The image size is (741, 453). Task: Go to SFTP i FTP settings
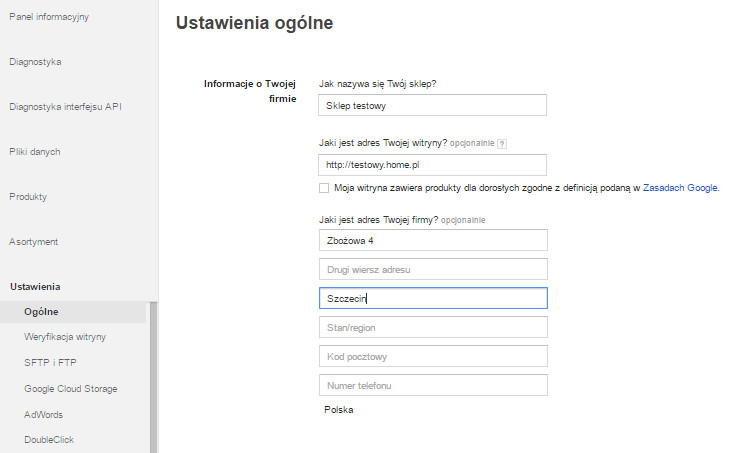(50, 363)
